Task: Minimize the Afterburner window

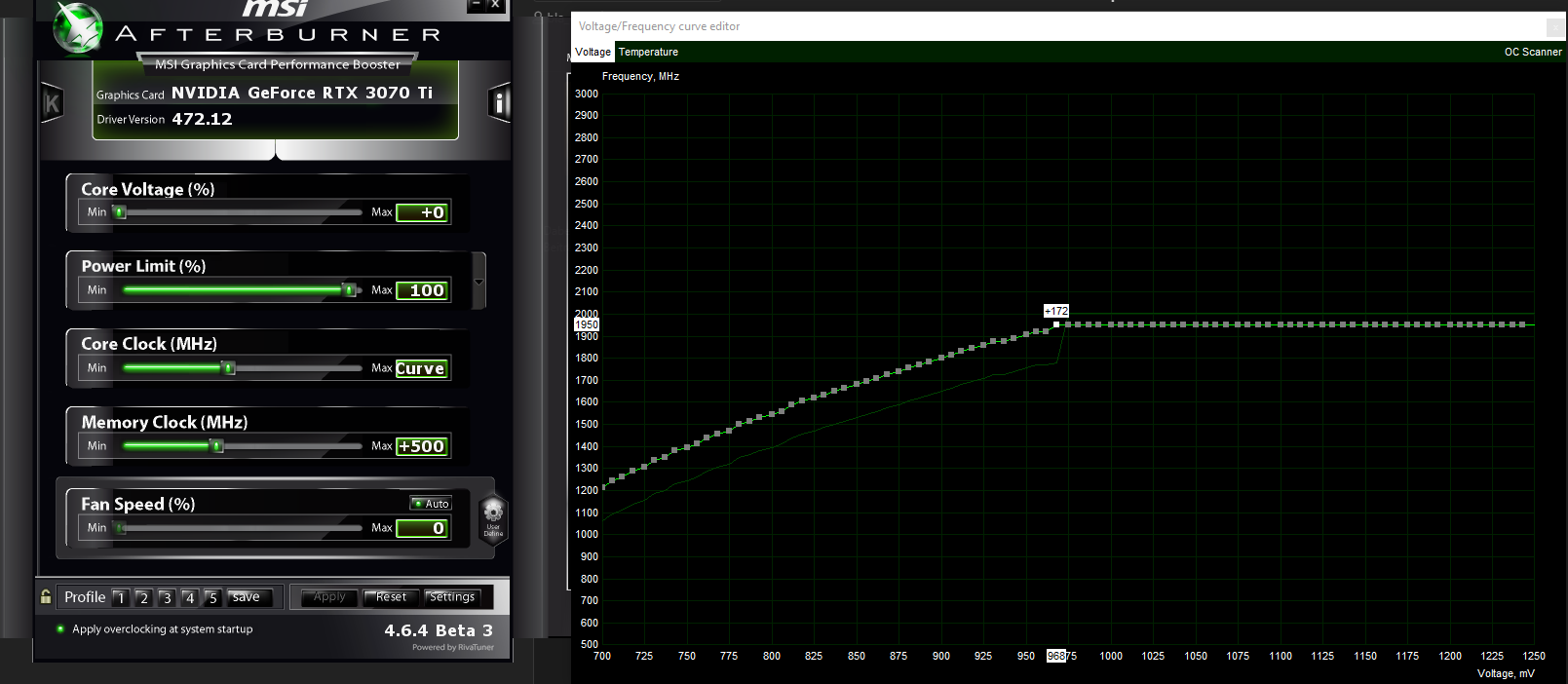Action: (476, 5)
